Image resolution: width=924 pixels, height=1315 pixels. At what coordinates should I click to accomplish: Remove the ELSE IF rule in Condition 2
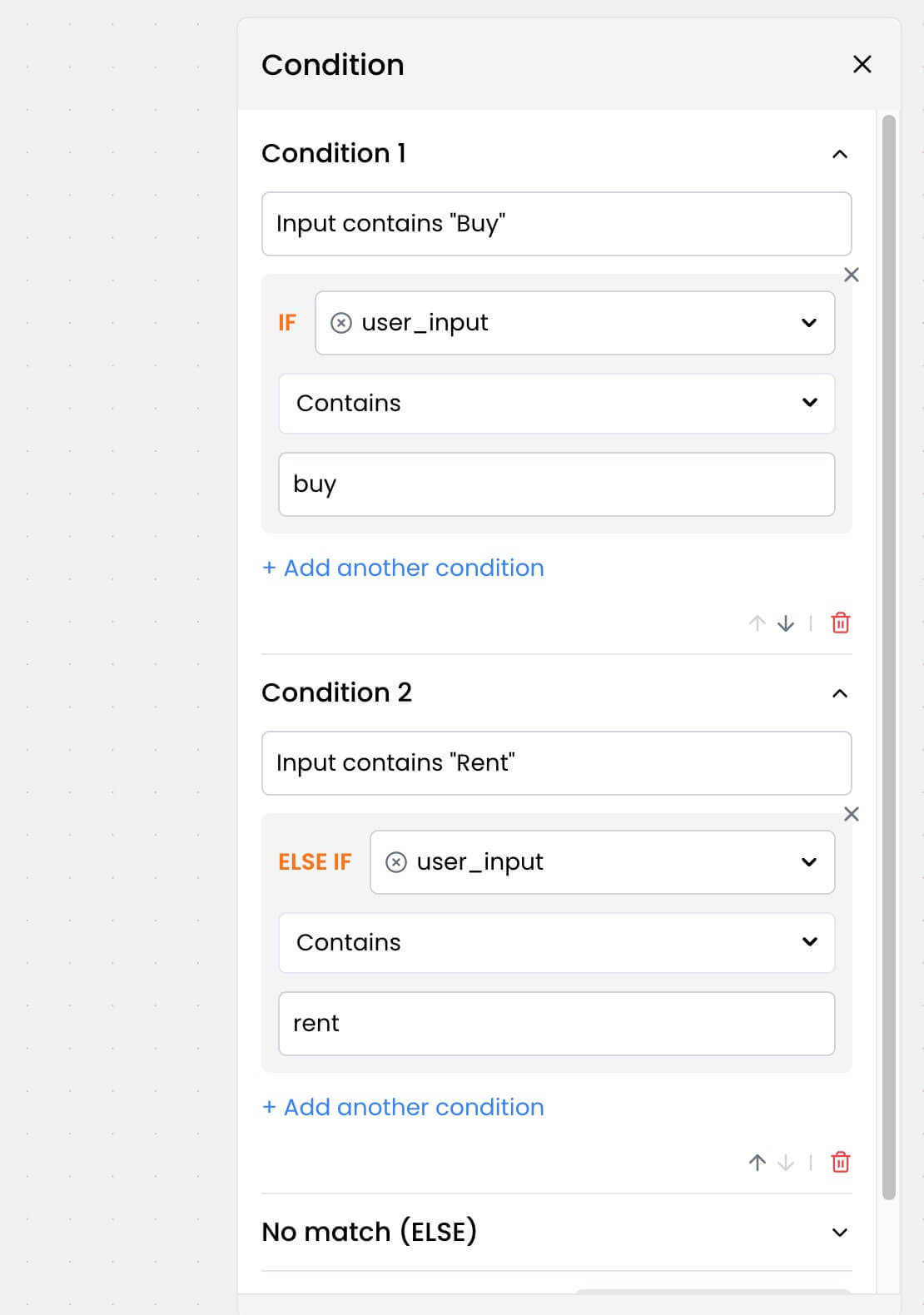[x=851, y=814]
